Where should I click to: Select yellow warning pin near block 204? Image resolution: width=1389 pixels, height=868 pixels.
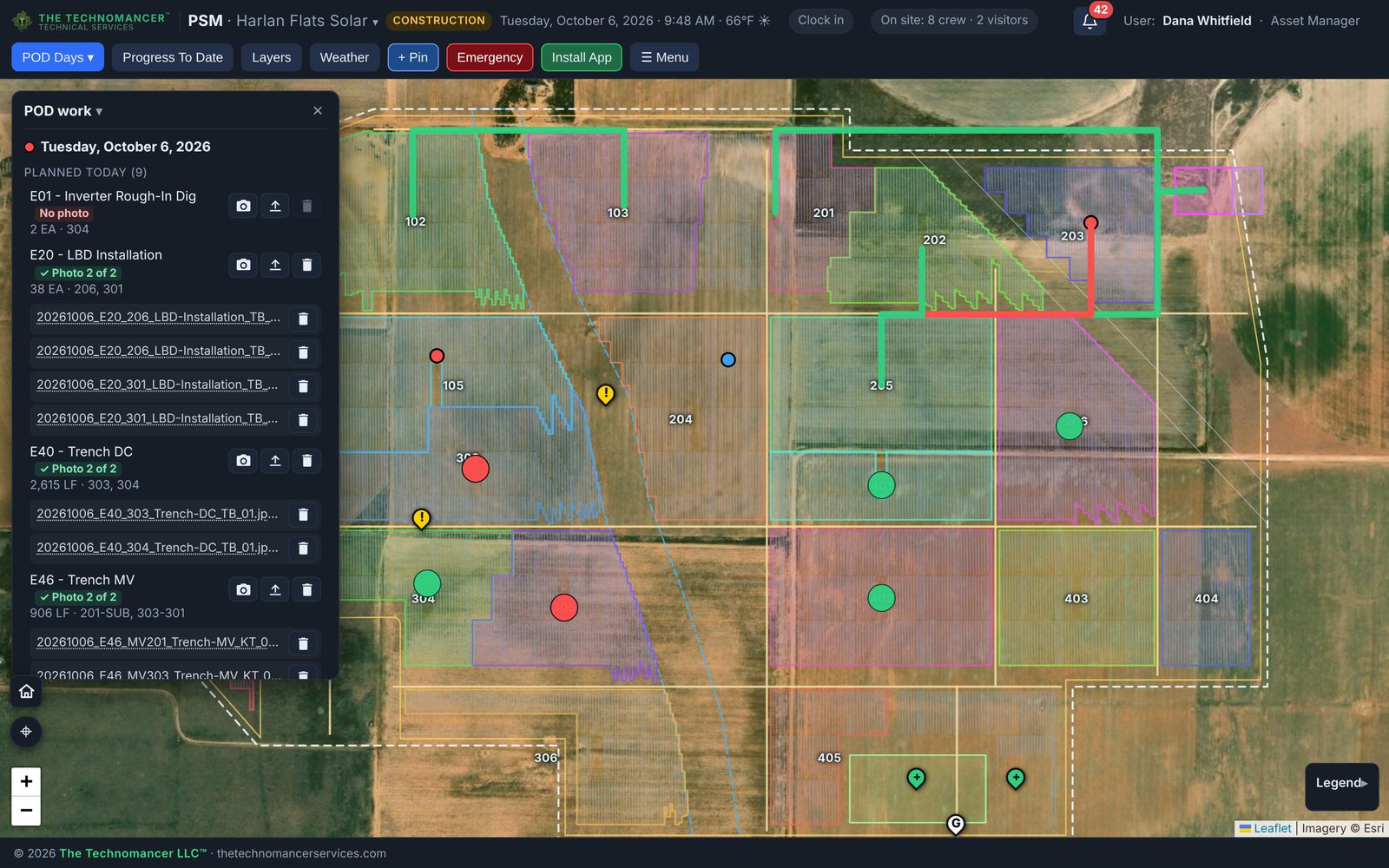point(605,395)
